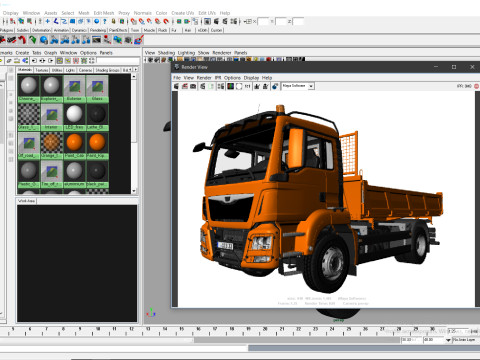Image resolution: width=480 pixels, height=360 pixels.
Task: Open the Create UVs menu
Action: (x=183, y=13)
